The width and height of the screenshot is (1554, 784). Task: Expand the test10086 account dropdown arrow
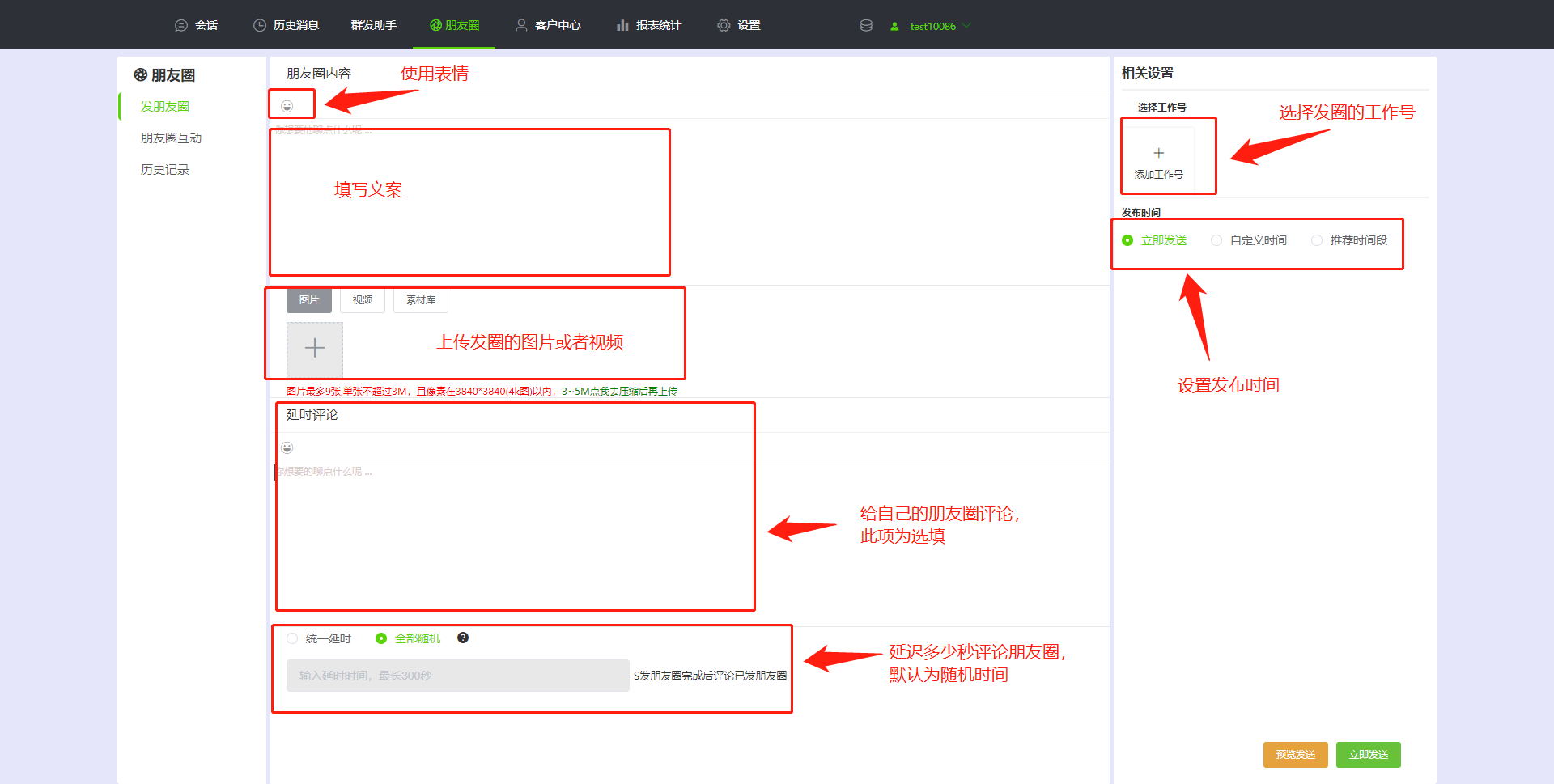(966, 26)
